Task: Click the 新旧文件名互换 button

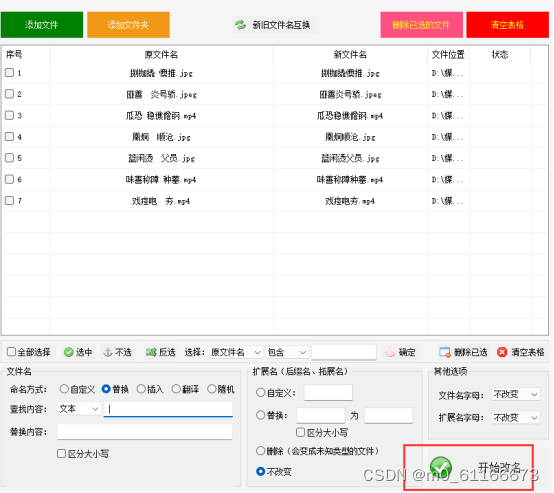Action: (x=275, y=25)
